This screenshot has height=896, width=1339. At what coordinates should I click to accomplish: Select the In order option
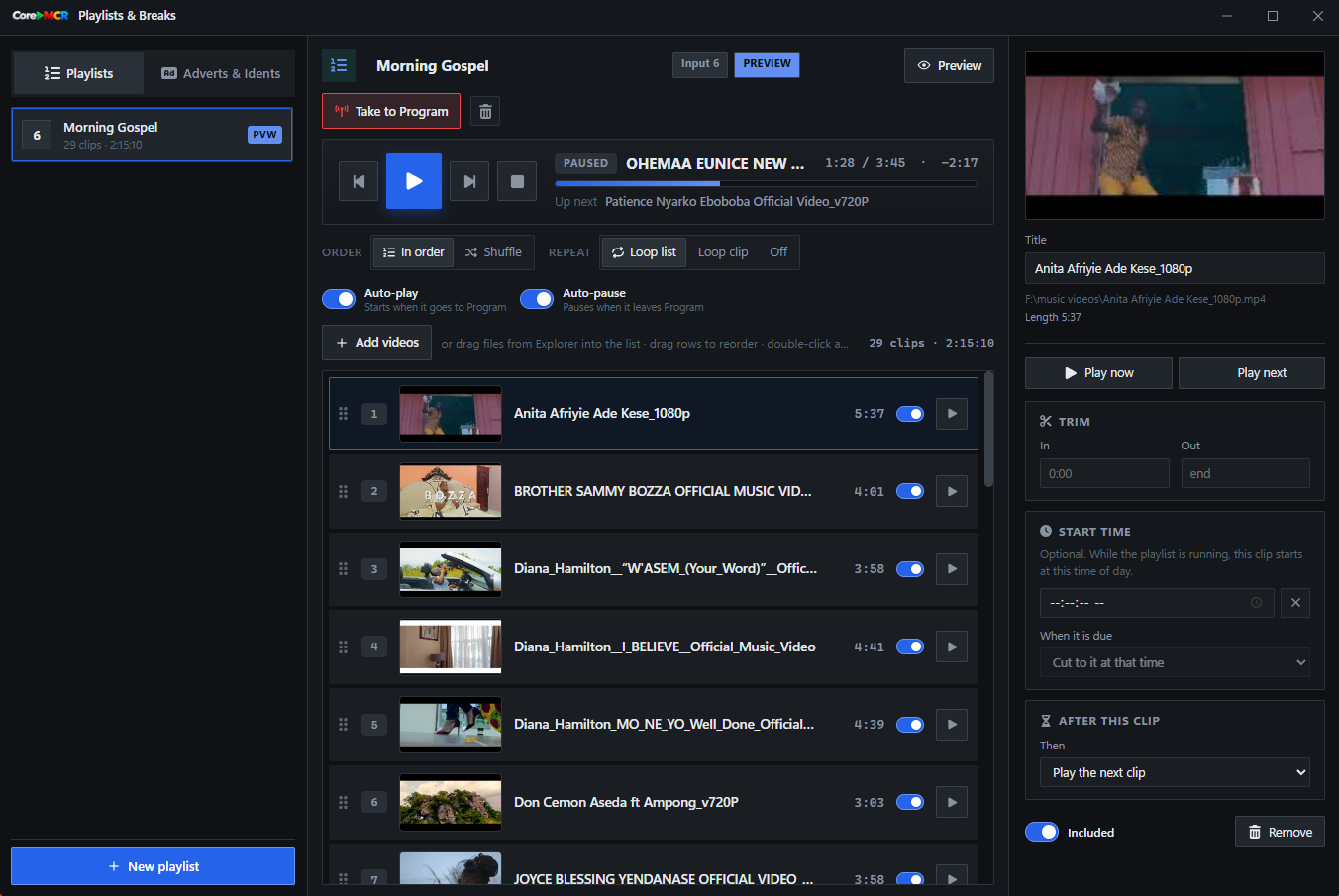[x=414, y=252]
